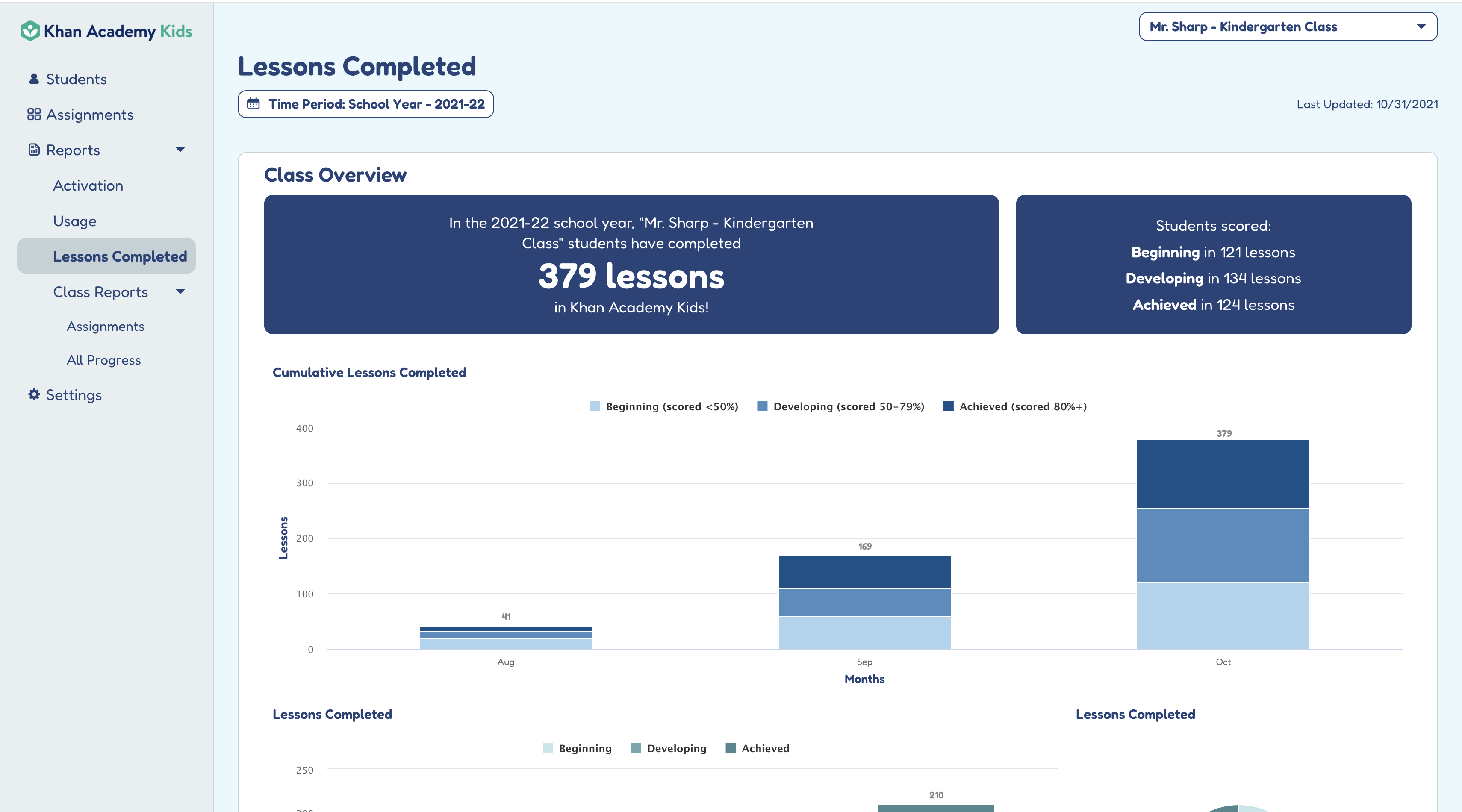Collapse the Reports menu arrow
This screenshot has width=1462, height=812.
coord(180,150)
